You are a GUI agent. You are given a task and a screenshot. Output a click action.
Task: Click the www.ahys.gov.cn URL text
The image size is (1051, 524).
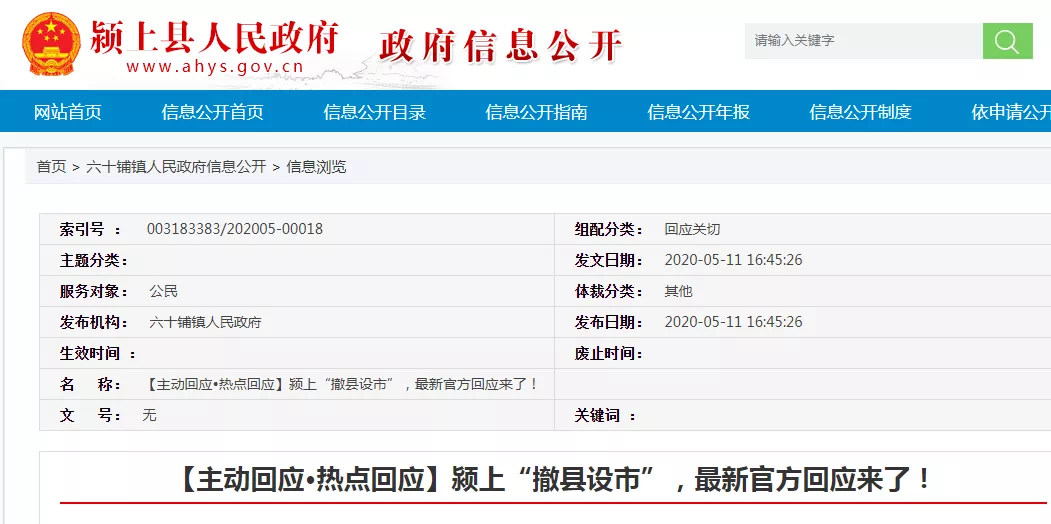point(214,67)
